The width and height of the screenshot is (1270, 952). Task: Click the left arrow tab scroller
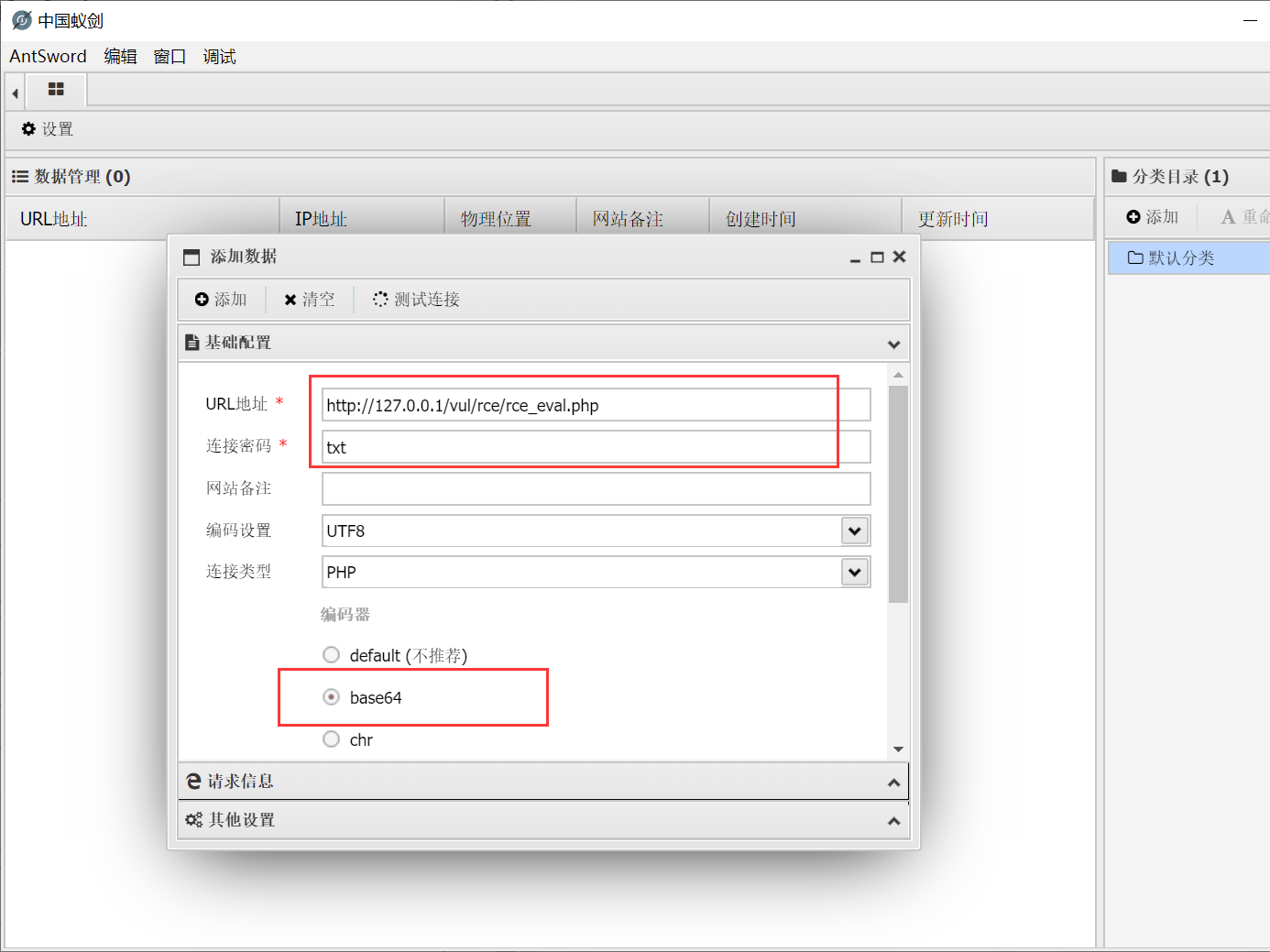pyautogui.click(x=15, y=93)
